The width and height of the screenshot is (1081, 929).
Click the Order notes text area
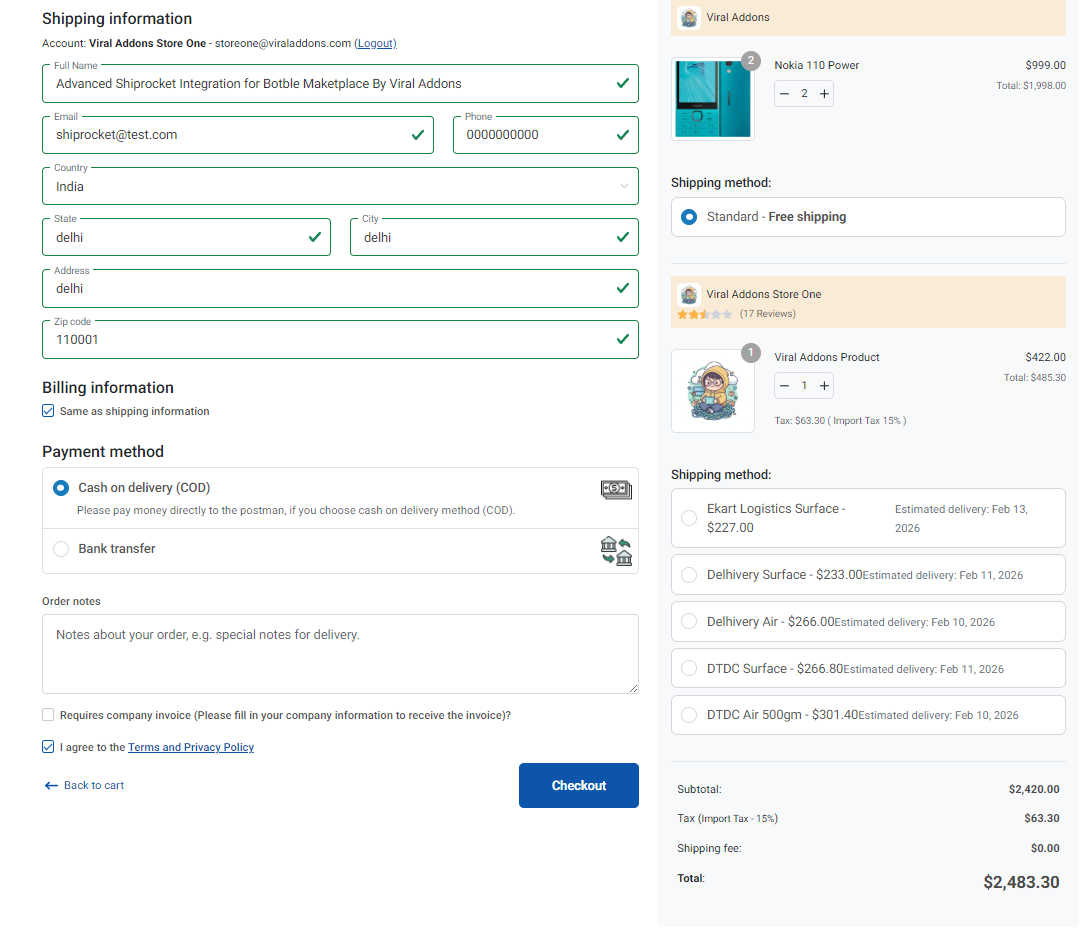tap(341, 655)
